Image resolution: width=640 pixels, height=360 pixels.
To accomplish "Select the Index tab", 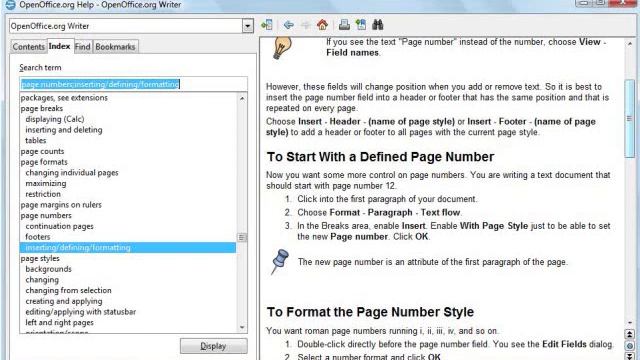I will coord(60,46).
